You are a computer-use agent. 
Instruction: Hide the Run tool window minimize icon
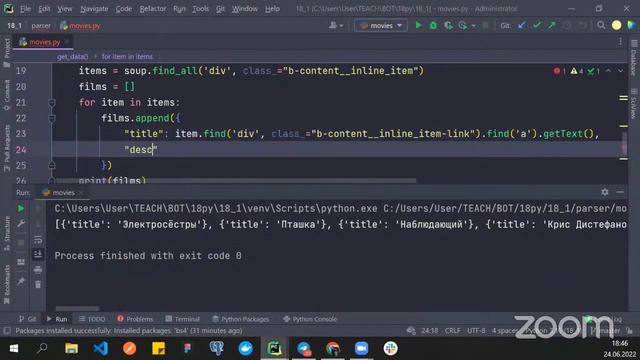tap(620, 192)
